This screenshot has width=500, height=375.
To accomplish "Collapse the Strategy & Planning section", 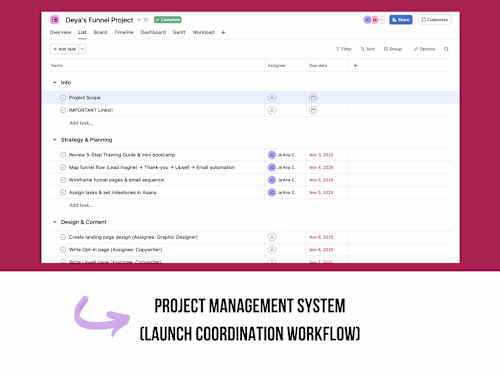I will (55, 140).
